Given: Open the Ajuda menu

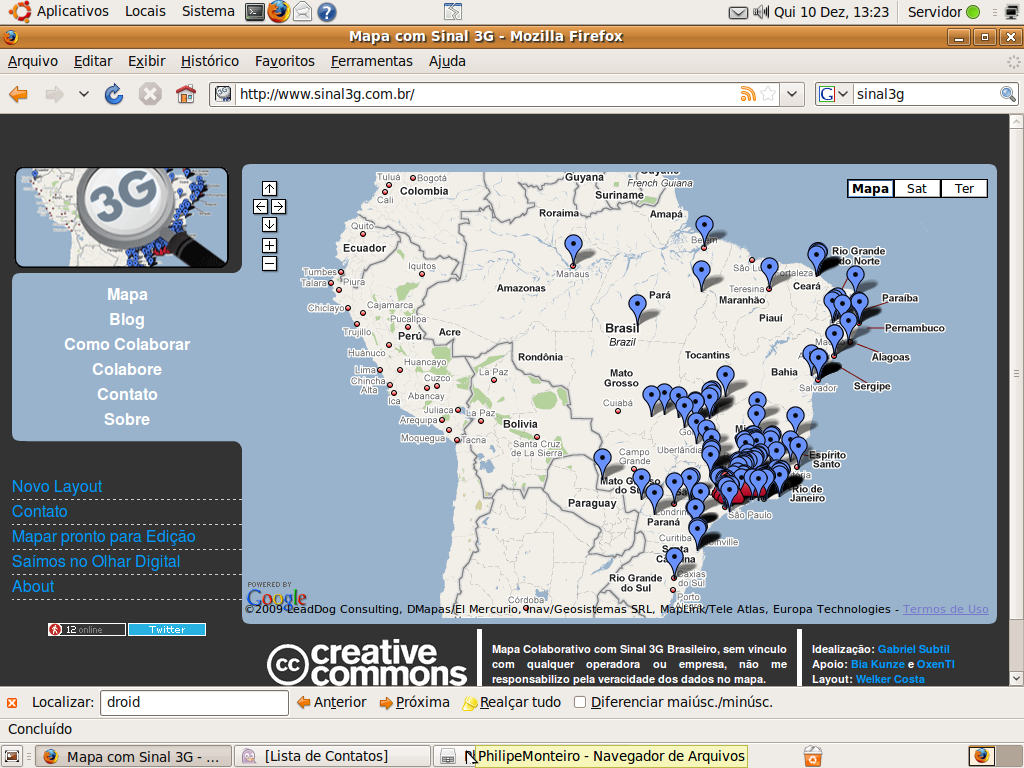Looking at the screenshot, I should coord(447,61).
